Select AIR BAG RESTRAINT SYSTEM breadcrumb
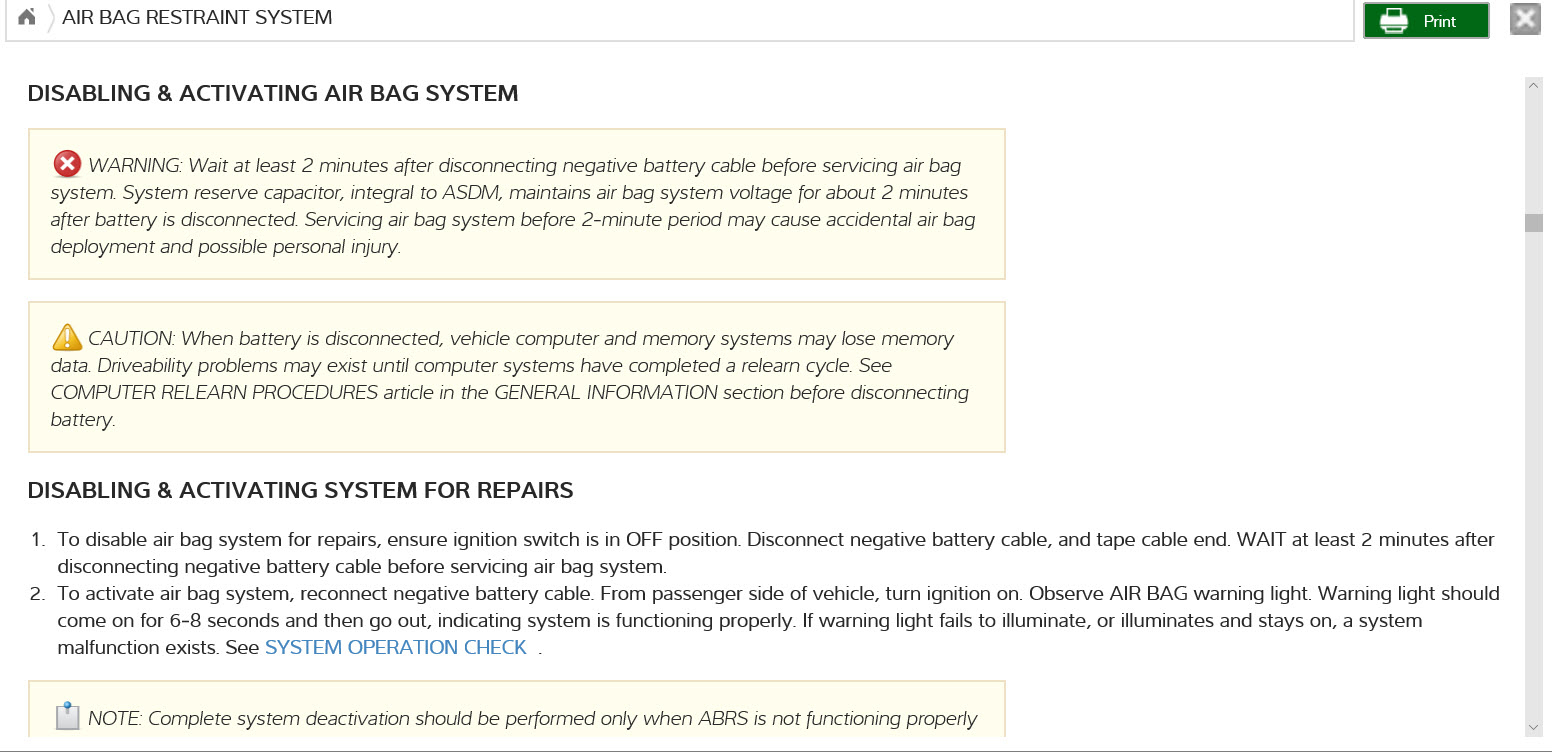This screenshot has height=752, width=1552. [197, 17]
